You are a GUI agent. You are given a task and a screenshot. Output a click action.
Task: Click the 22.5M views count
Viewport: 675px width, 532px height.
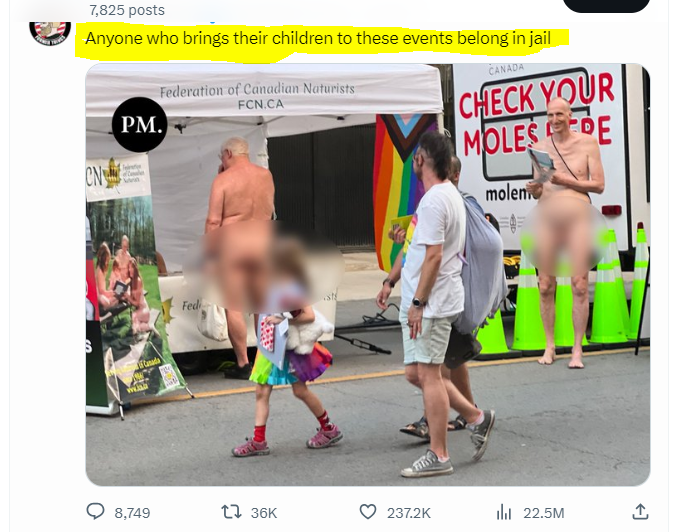point(544,513)
